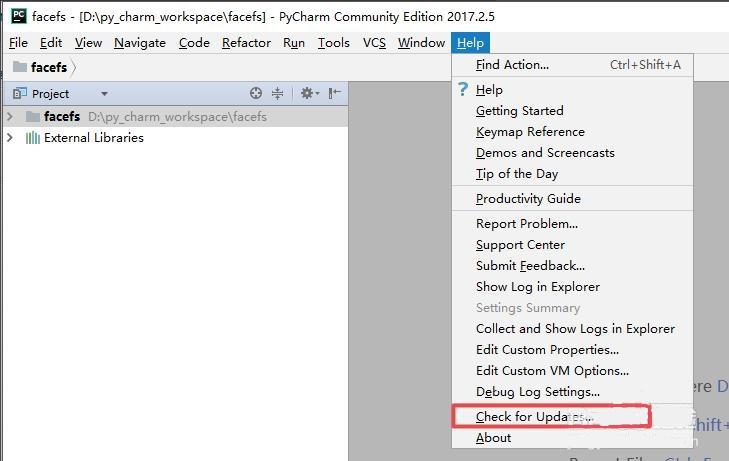Open Support Center from Help menu
The width and height of the screenshot is (729, 461).
click(x=572, y=244)
